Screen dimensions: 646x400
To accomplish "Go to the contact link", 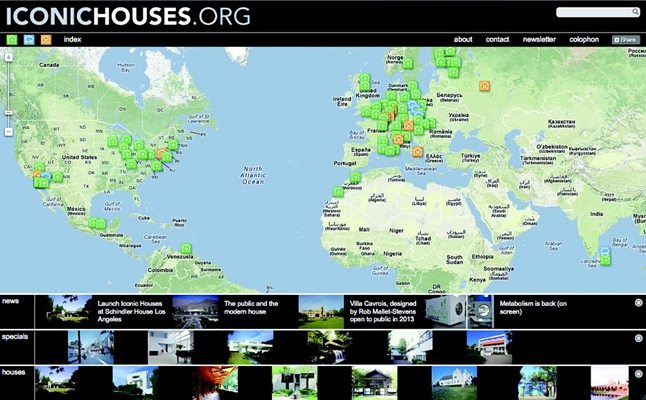I will [x=497, y=40].
